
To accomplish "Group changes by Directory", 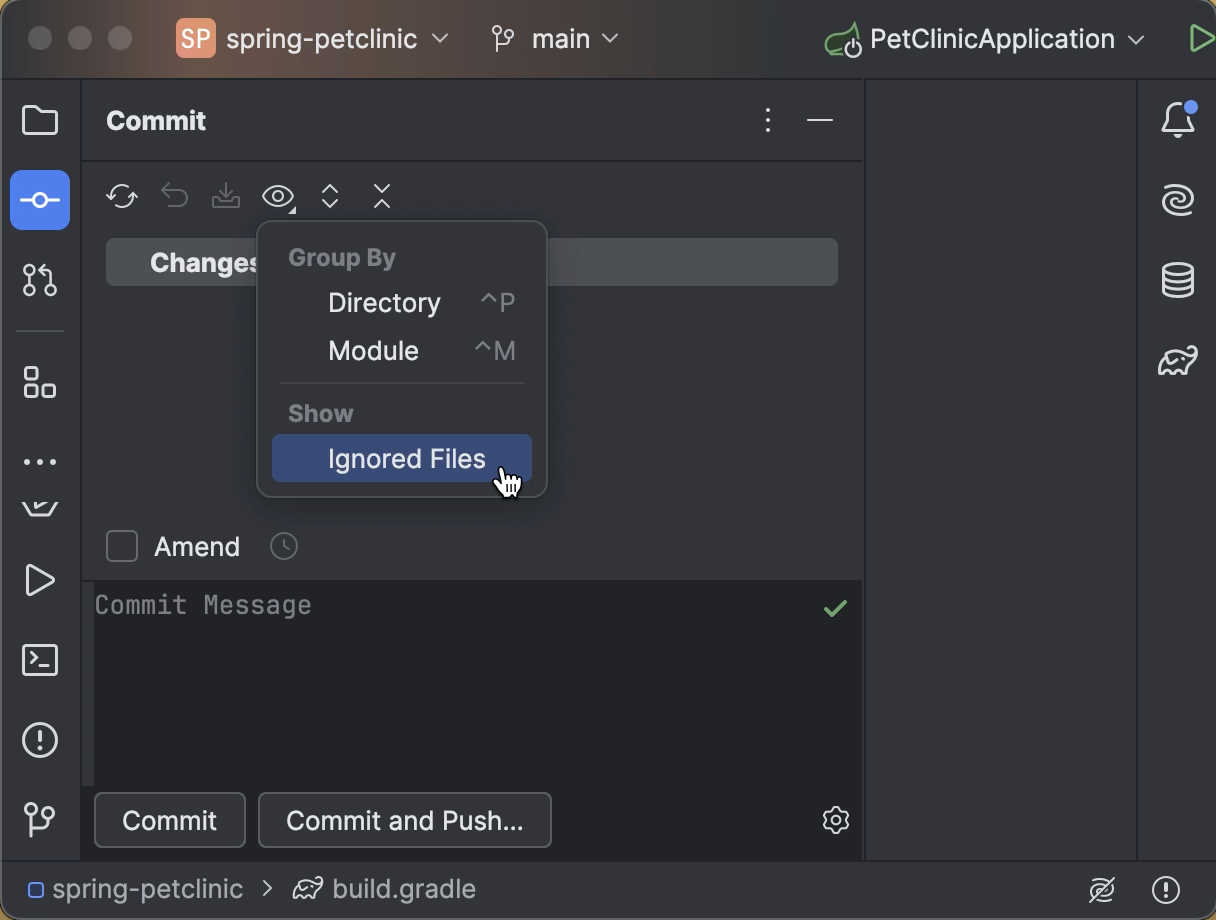I will pos(384,303).
